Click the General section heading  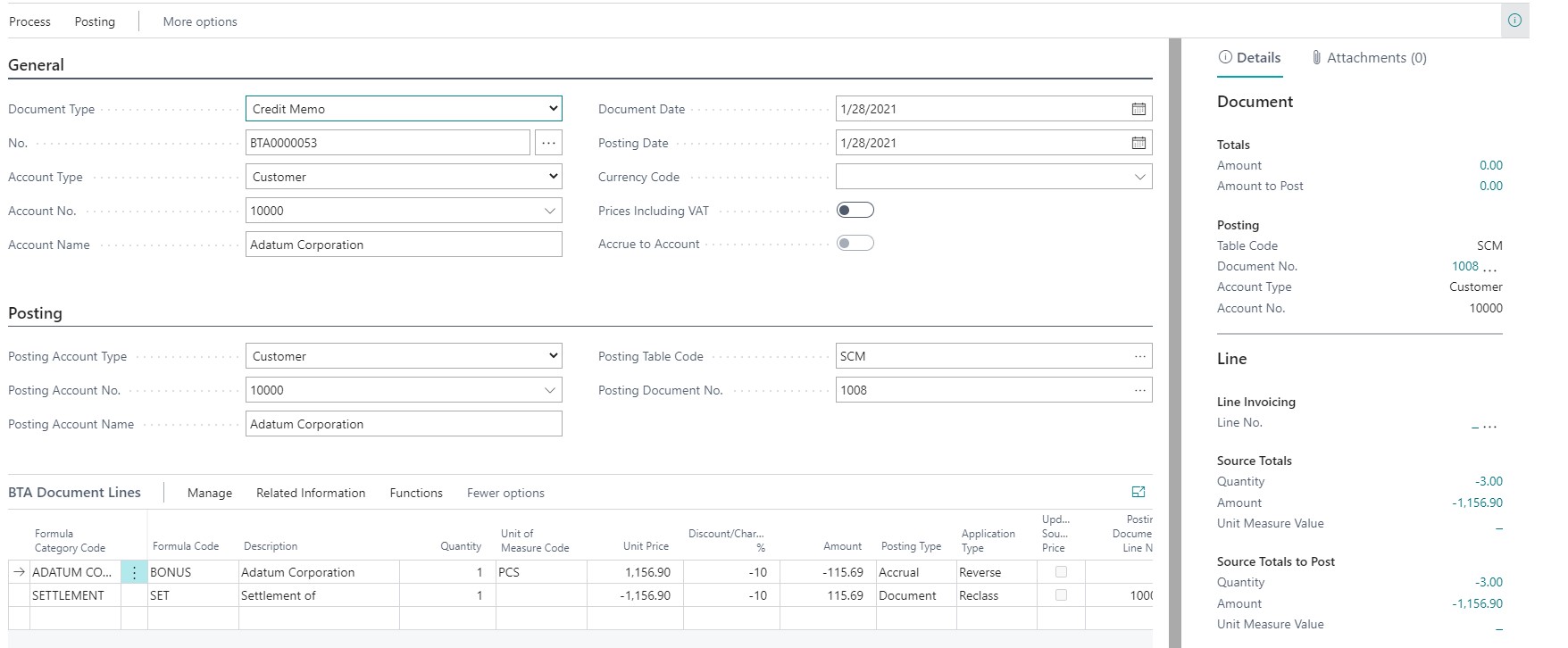pyautogui.click(x=36, y=65)
